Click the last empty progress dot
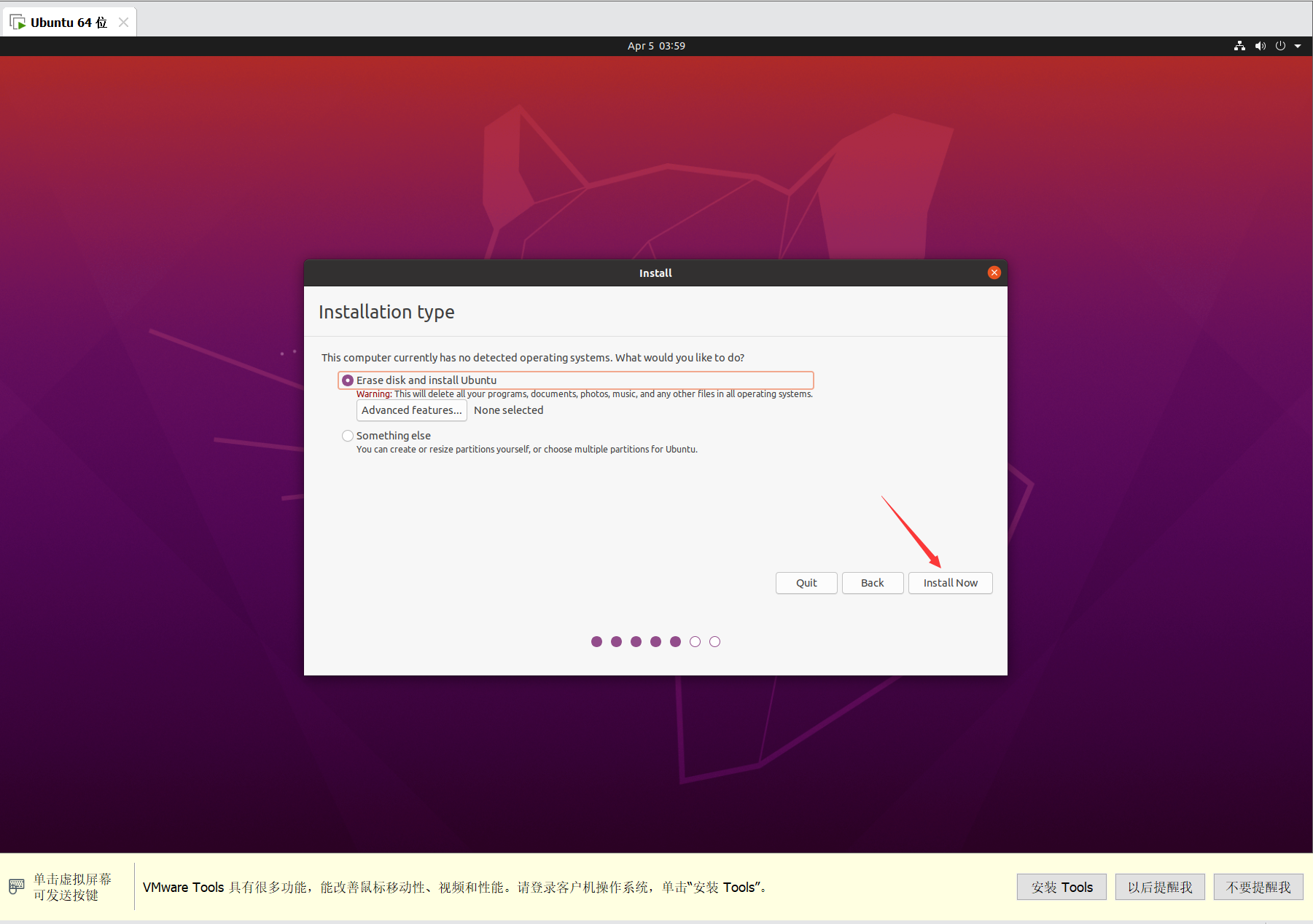This screenshot has height=924, width=1313. pos(714,641)
